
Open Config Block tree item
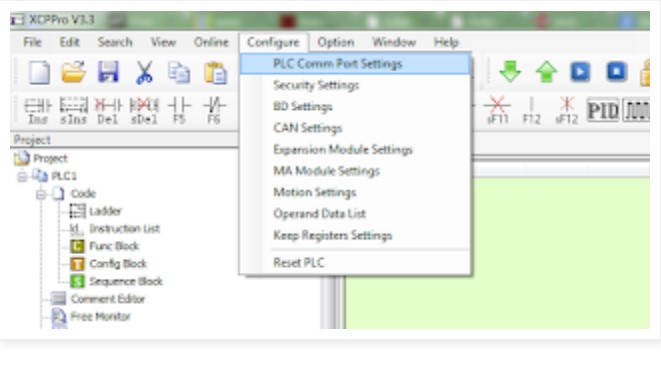point(118,264)
